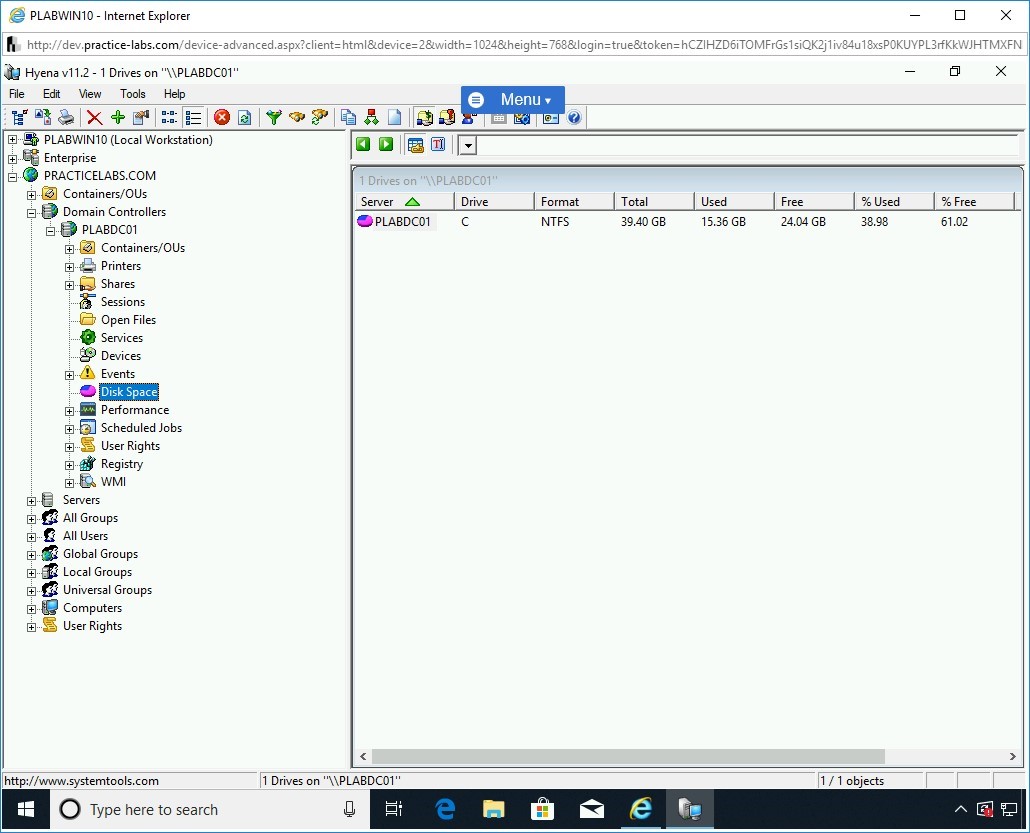1030x833 pixels.
Task: Click the blue help question mark icon
Action: pos(574,118)
